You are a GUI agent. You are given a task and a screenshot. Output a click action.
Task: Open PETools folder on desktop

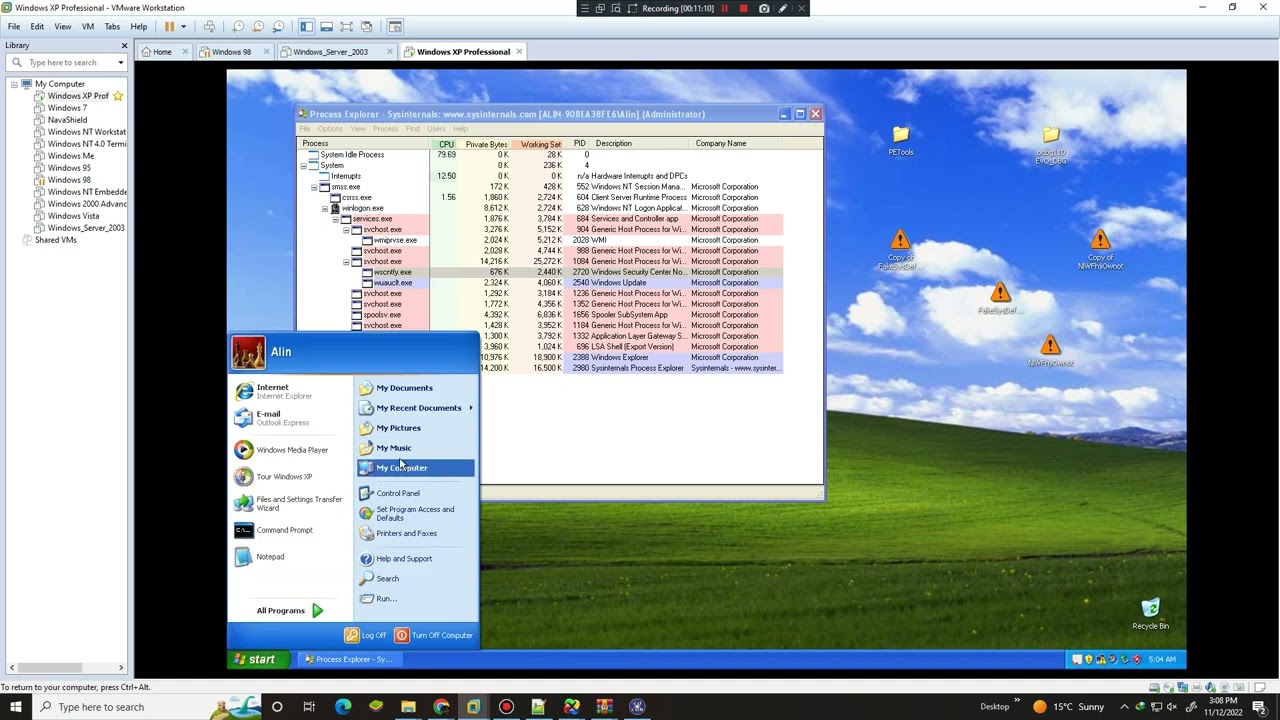pyautogui.click(x=900, y=140)
